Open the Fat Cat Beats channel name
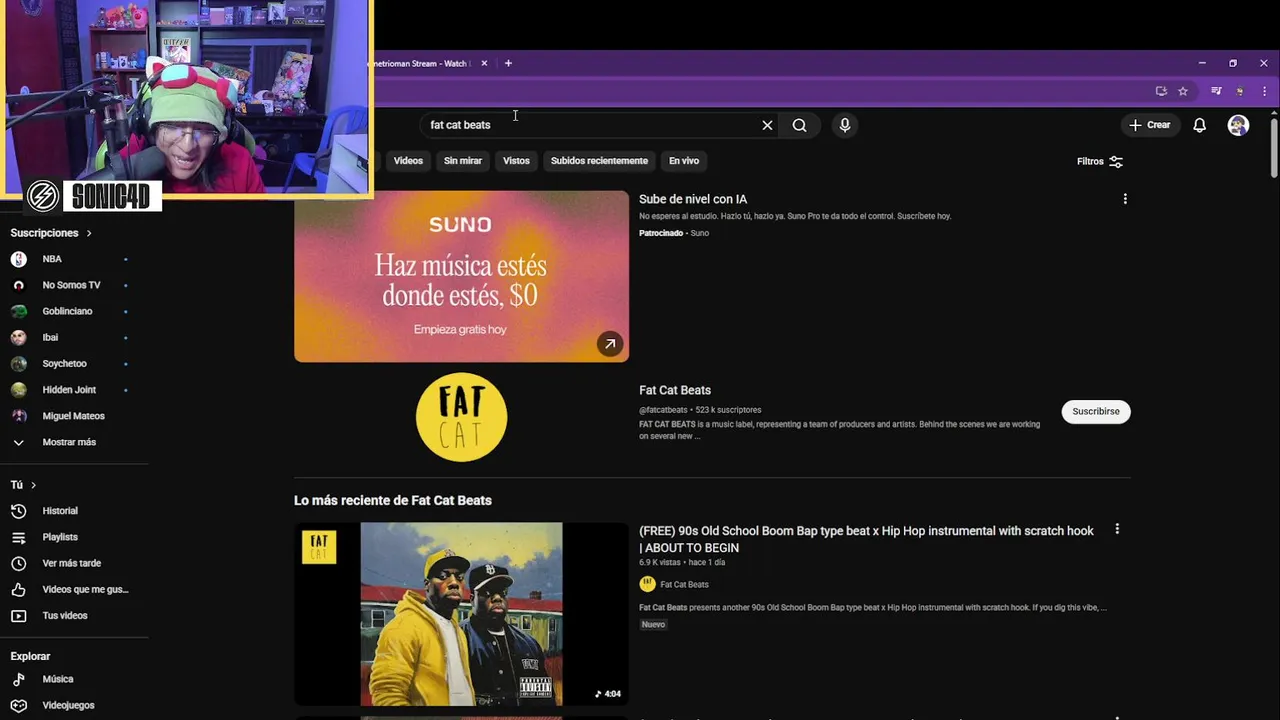The image size is (1280, 720). click(x=675, y=390)
